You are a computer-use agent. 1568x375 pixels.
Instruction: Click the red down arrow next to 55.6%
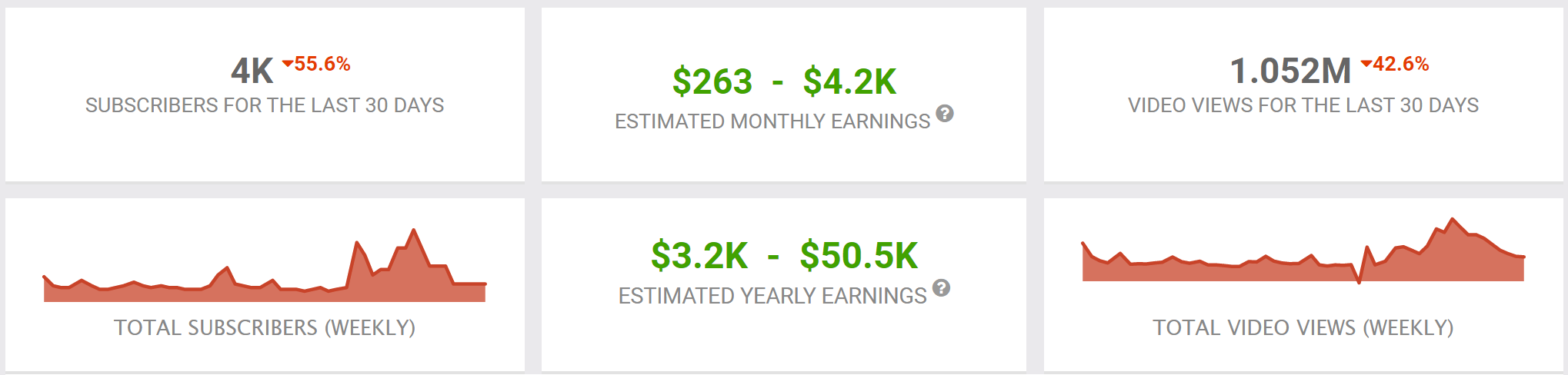click(x=288, y=64)
